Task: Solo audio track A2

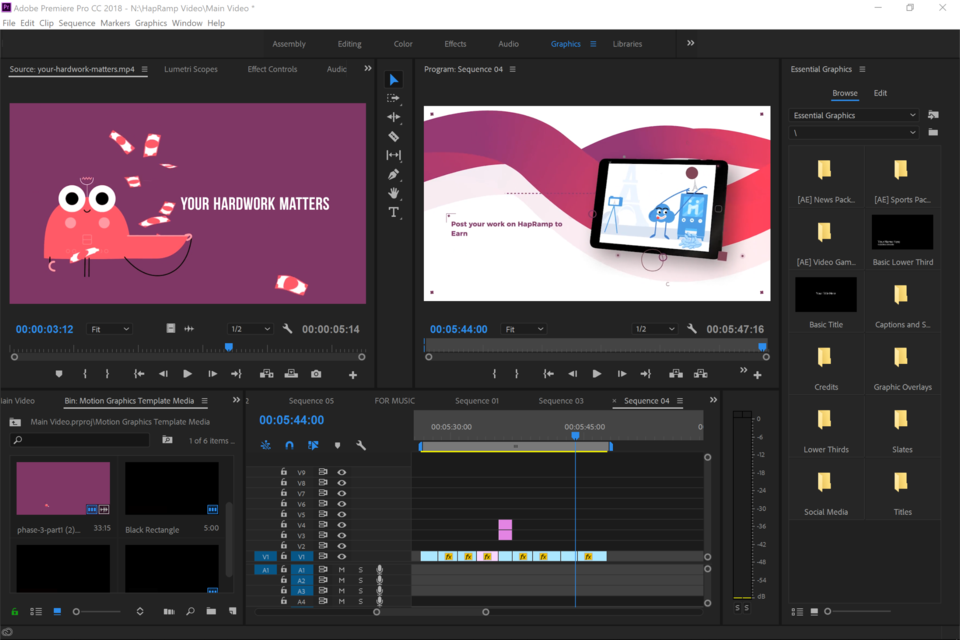Action: click(361, 580)
